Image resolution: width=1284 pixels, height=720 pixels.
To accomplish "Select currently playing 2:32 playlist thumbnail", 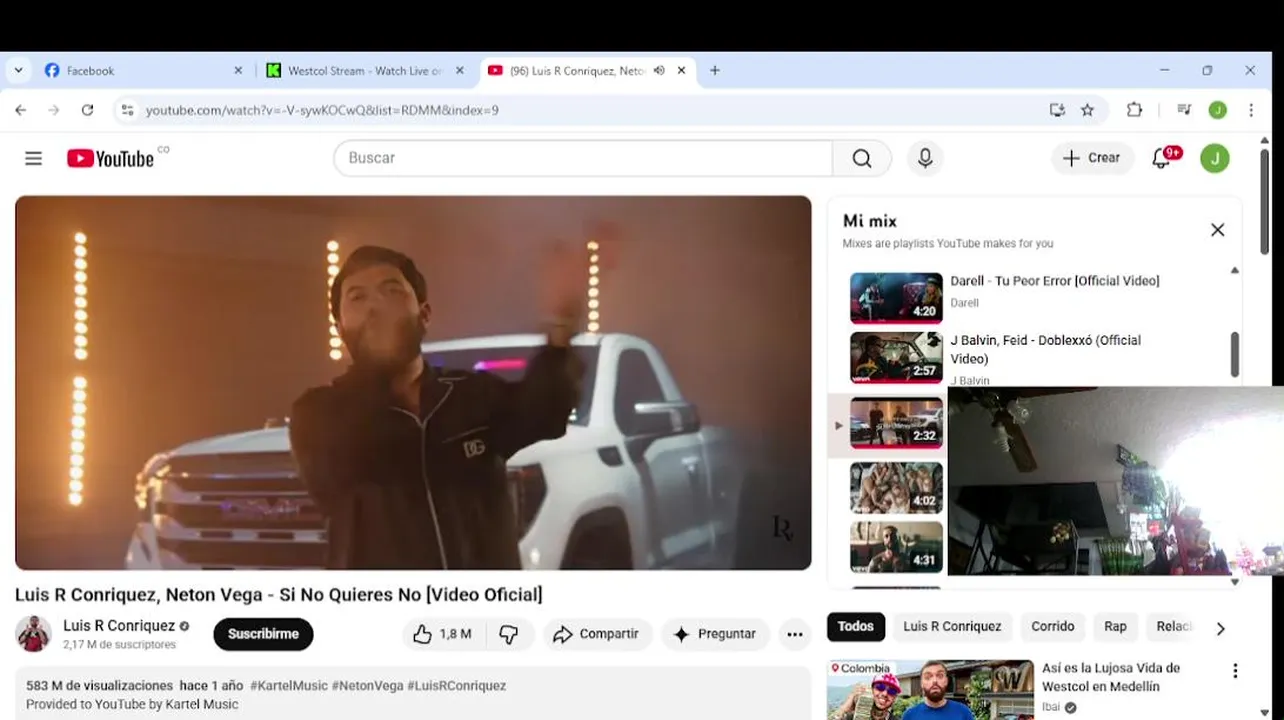I will coord(896,423).
